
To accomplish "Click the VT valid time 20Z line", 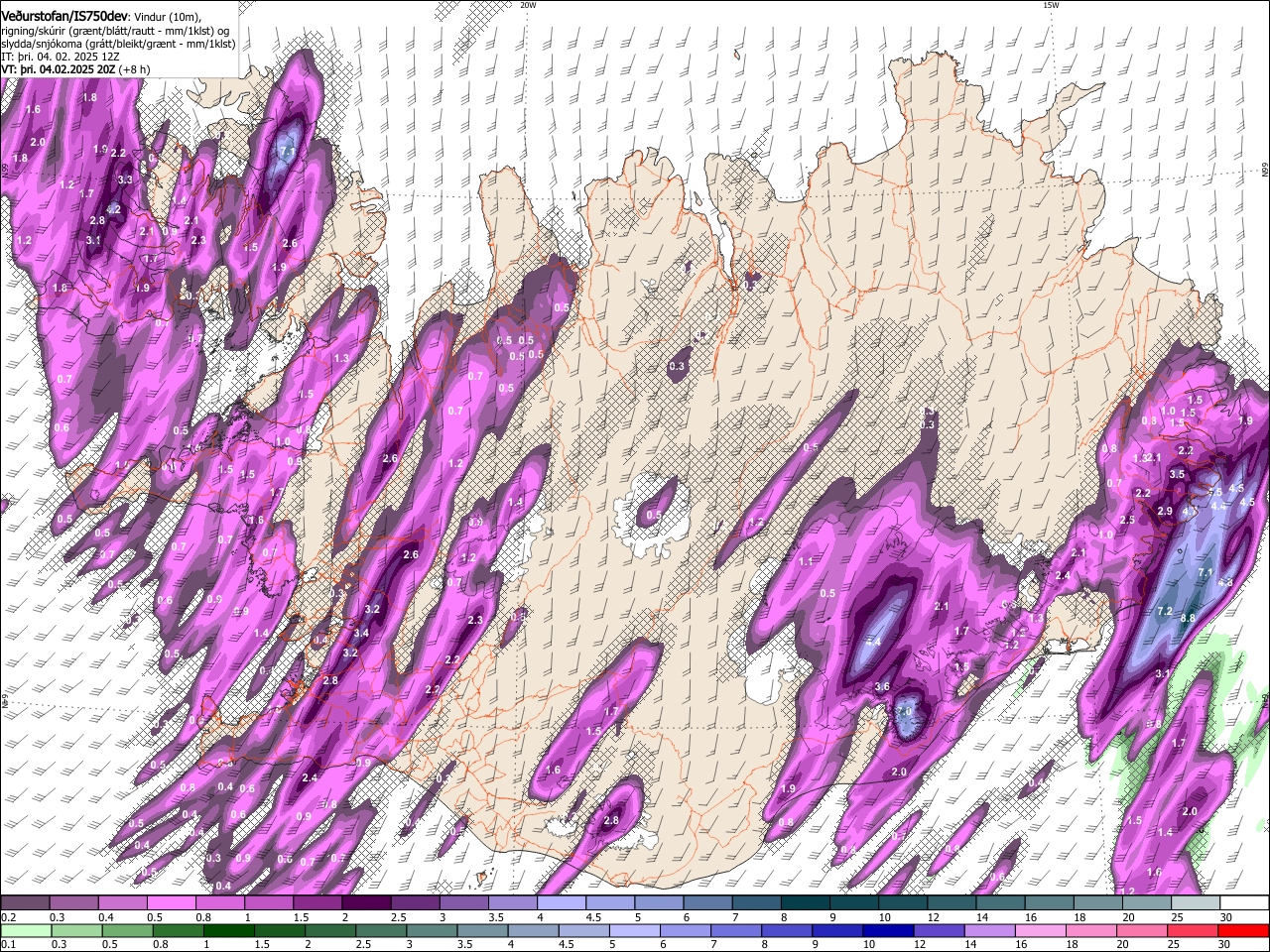I will (75, 69).
